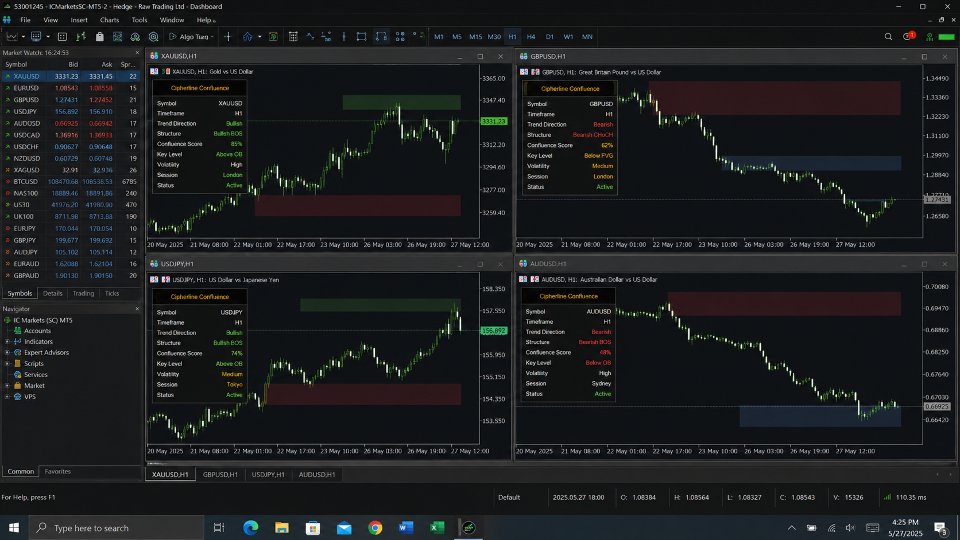Open Microsoft Edge from taskbar
960x540 pixels.
point(250,527)
